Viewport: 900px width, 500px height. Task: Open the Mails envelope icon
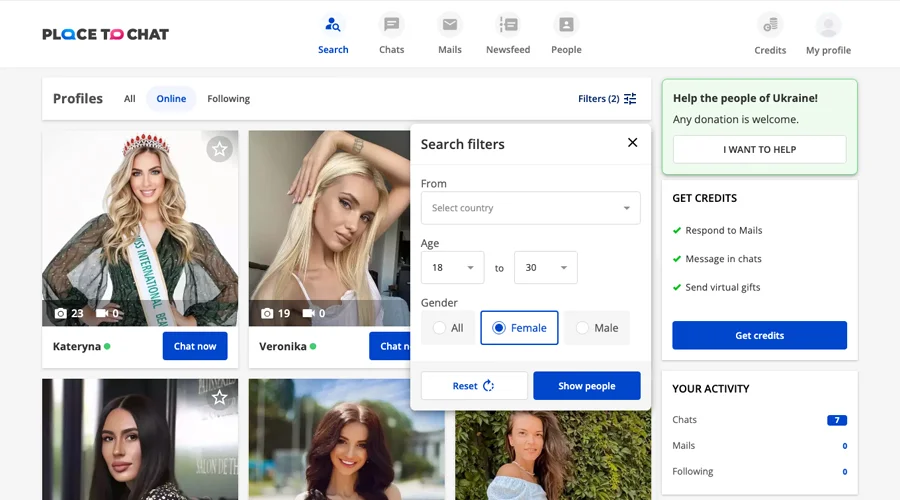pos(450,25)
